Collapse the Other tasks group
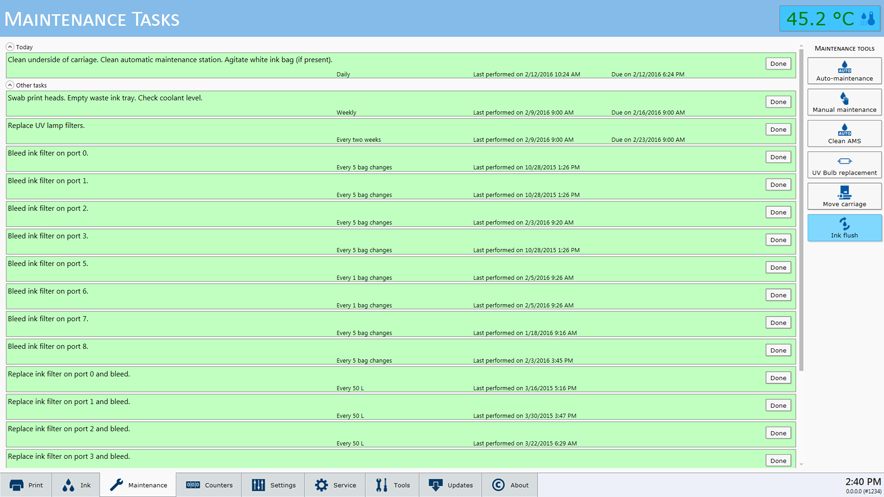The width and height of the screenshot is (884, 497). click(10, 85)
